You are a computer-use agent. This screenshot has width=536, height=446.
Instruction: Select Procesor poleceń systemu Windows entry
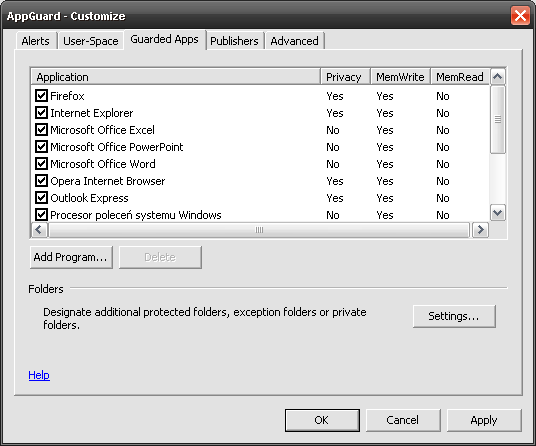136,215
